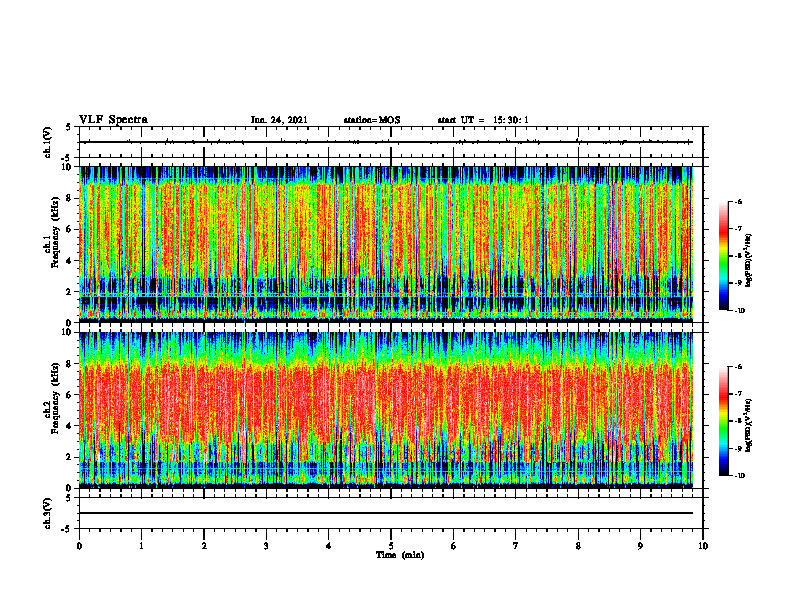
Task: Click the "start UT = 15:30: 1" text
Action: 483,120
